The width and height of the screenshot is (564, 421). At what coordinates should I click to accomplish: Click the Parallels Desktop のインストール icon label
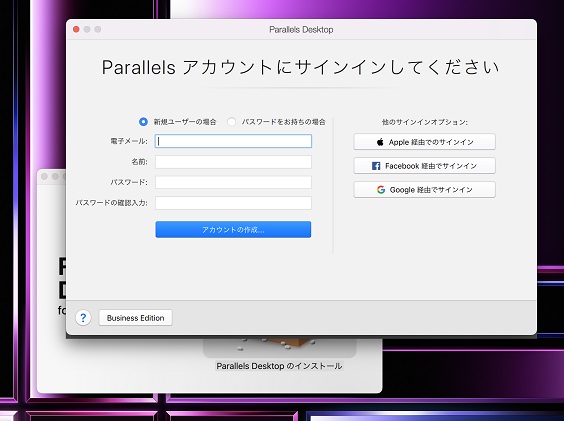pyautogui.click(x=279, y=366)
